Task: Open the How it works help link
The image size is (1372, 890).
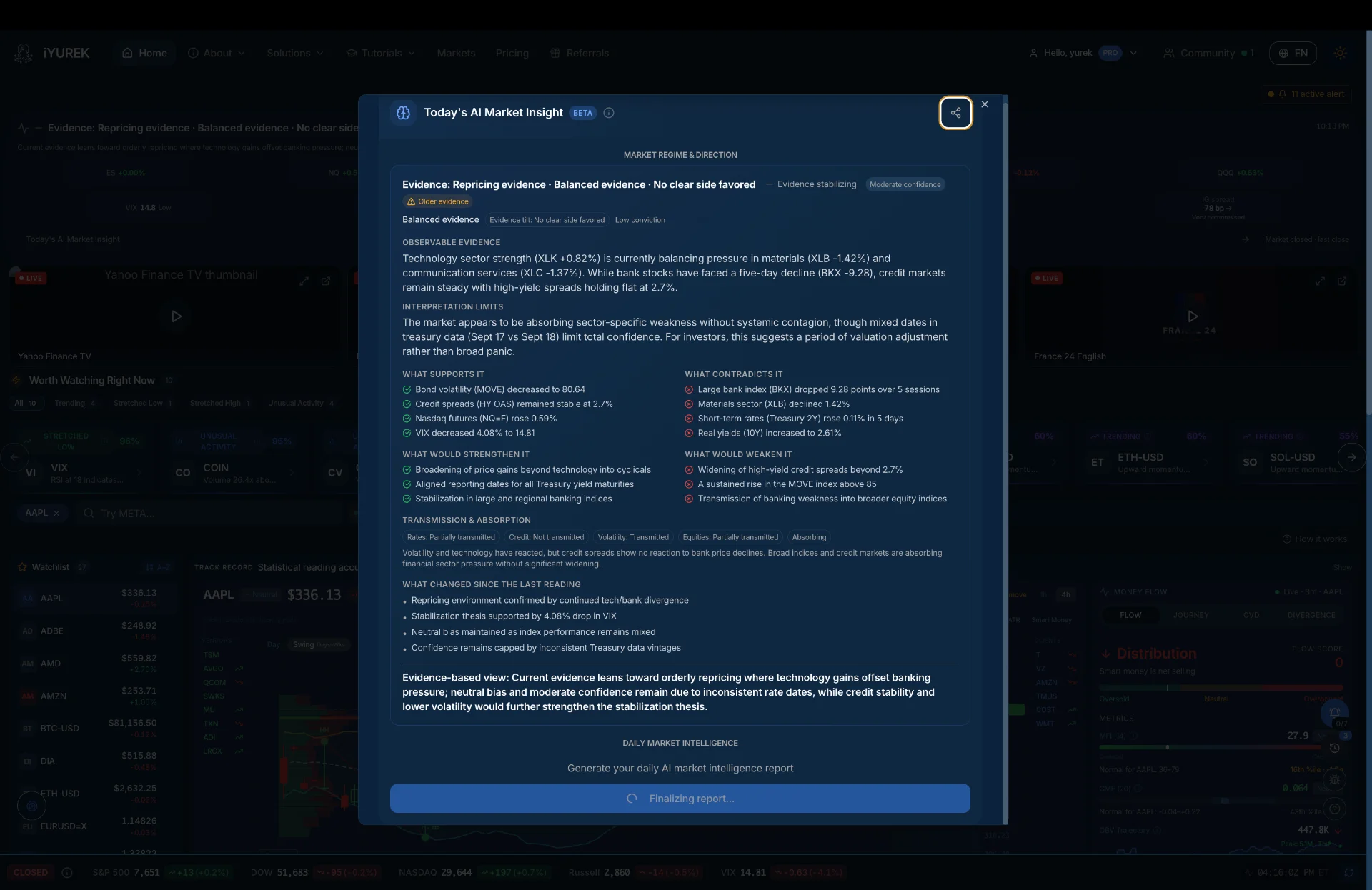Action: tap(1314, 539)
